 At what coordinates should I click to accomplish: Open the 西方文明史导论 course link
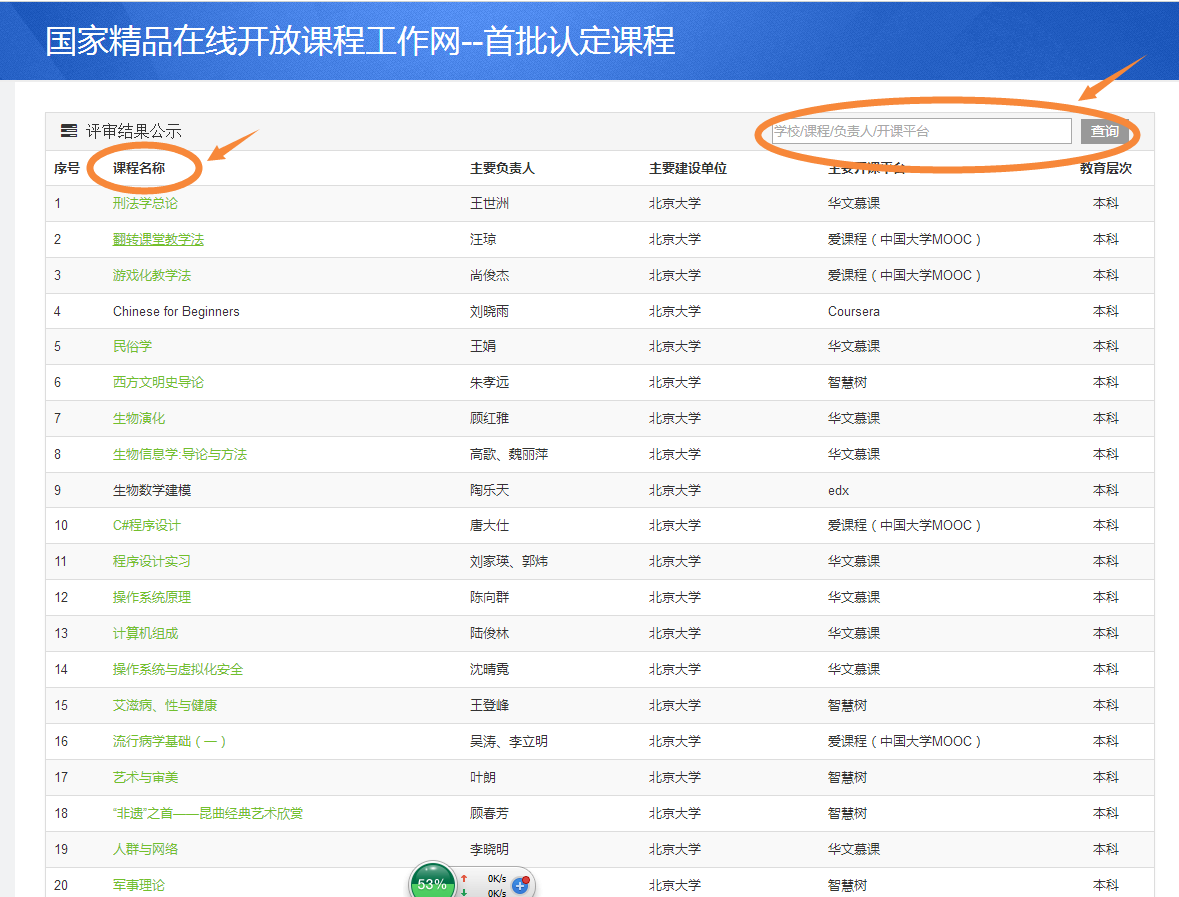[158, 382]
